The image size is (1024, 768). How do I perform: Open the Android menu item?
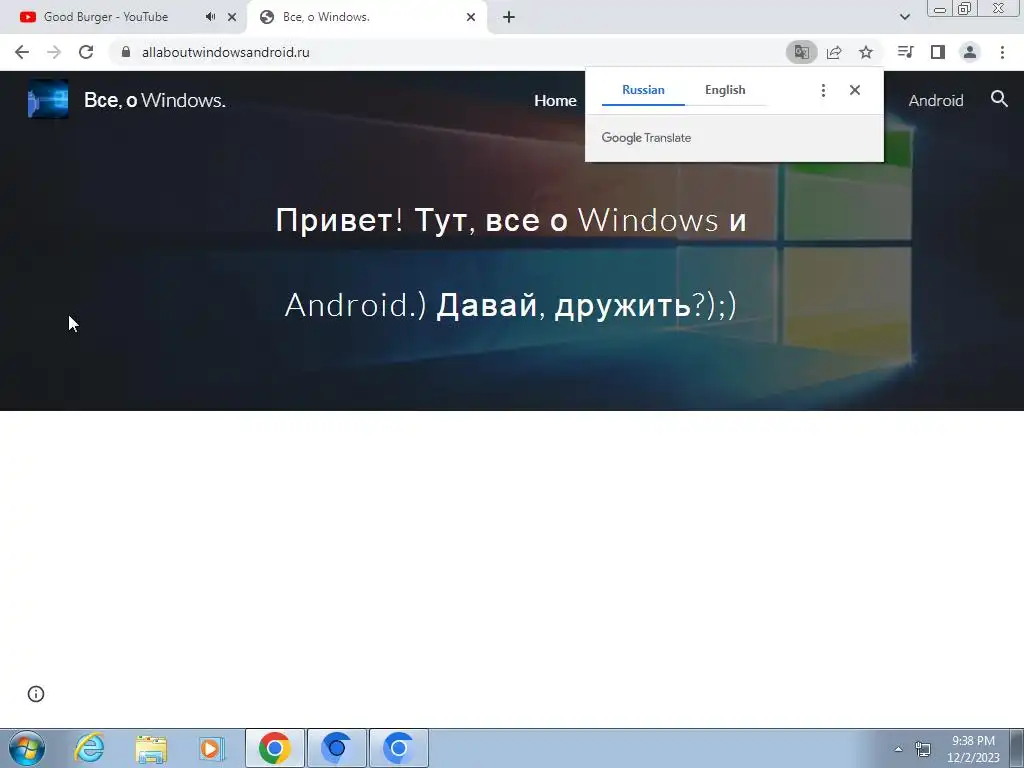click(x=936, y=101)
